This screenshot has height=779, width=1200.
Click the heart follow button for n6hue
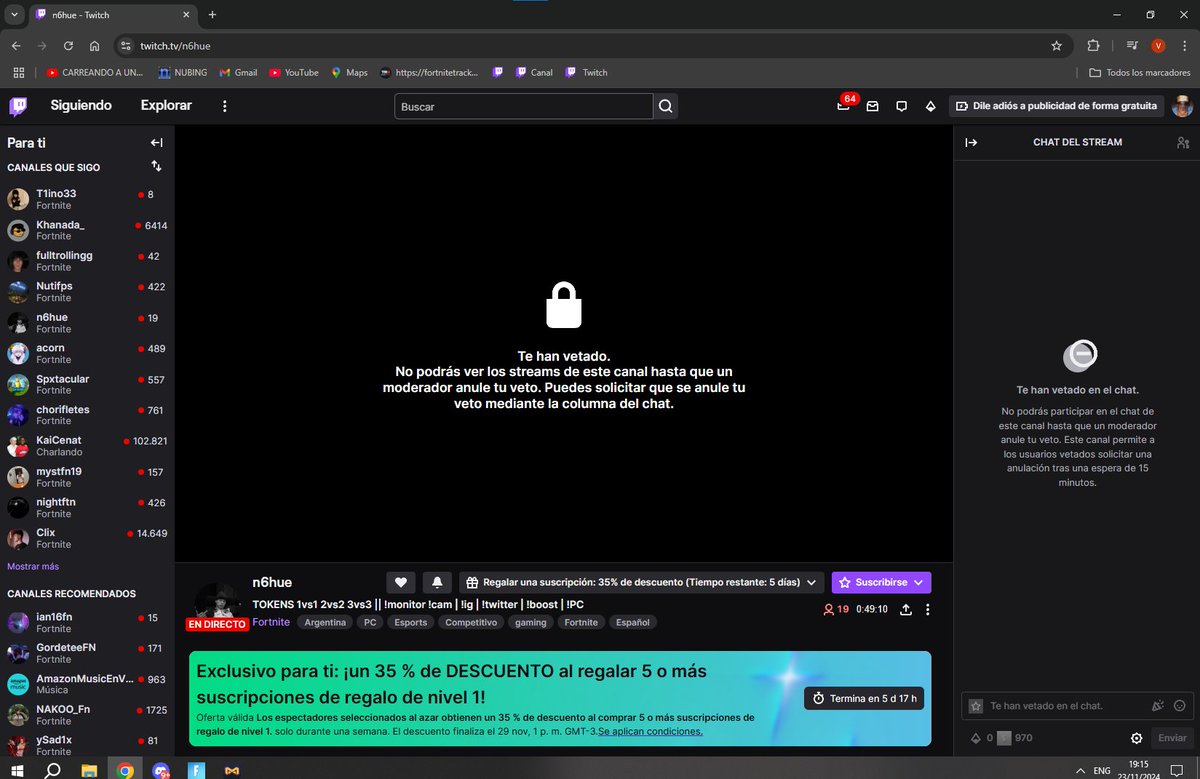click(400, 582)
